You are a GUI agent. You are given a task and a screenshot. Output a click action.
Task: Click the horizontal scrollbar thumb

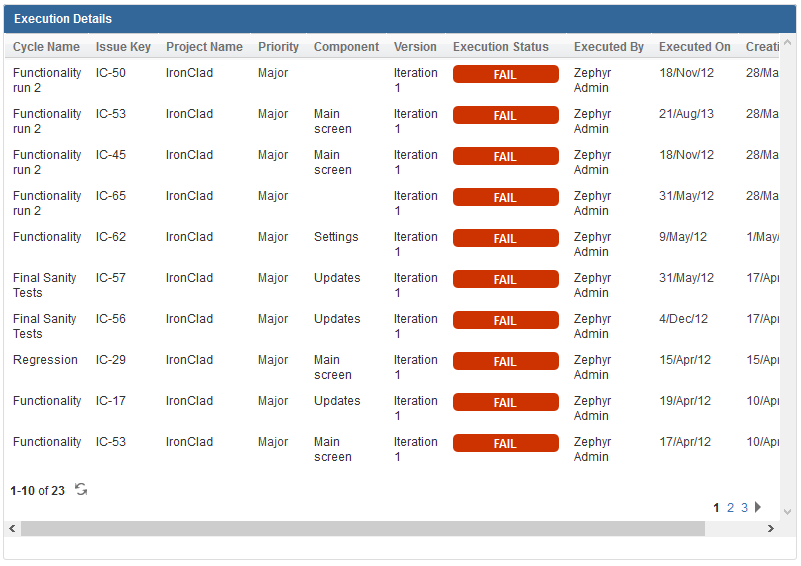click(x=363, y=529)
